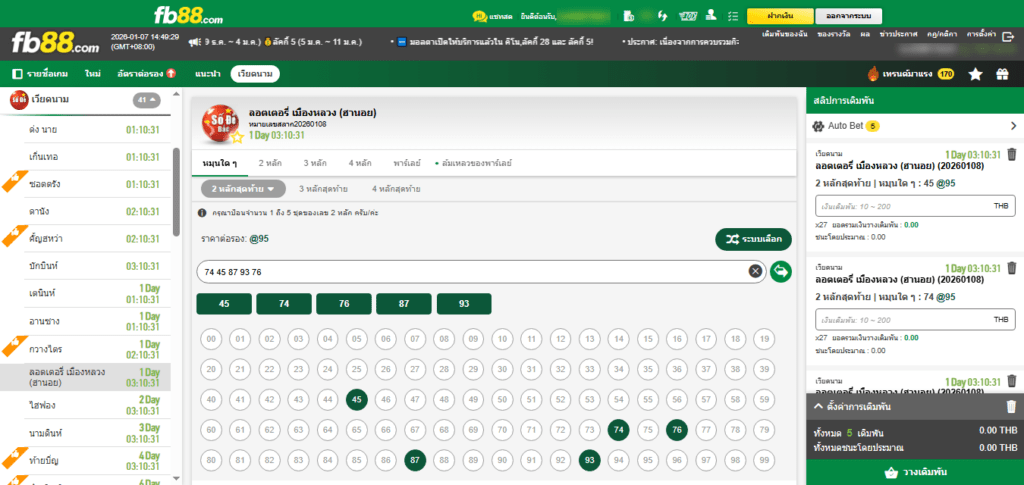This screenshot has height=485, width=1024.
Task: Click the Auto Bet gear icon
Action: tap(818, 125)
